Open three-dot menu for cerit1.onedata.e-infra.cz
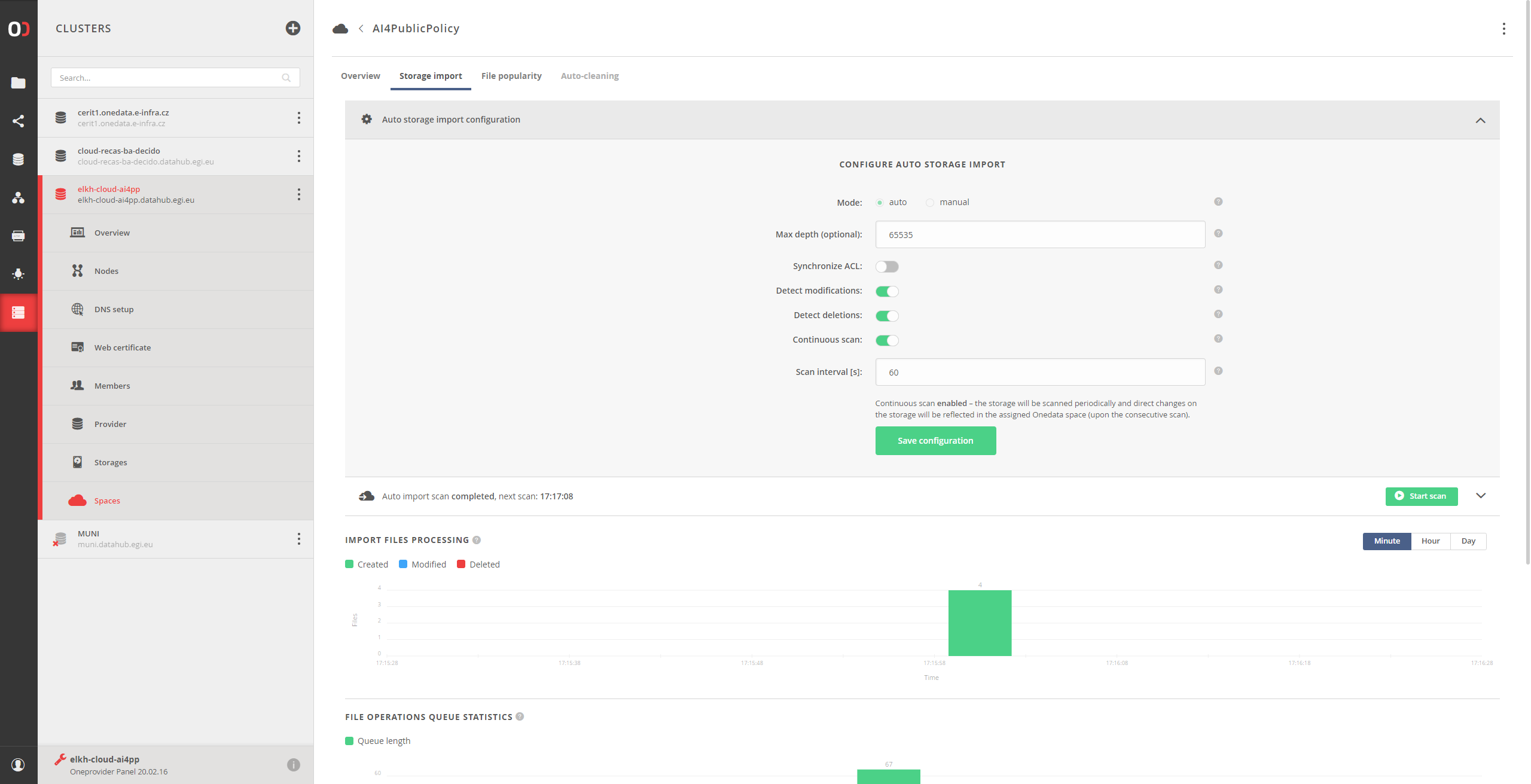The height and width of the screenshot is (784, 1531). pyautogui.click(x=299, y=118)
